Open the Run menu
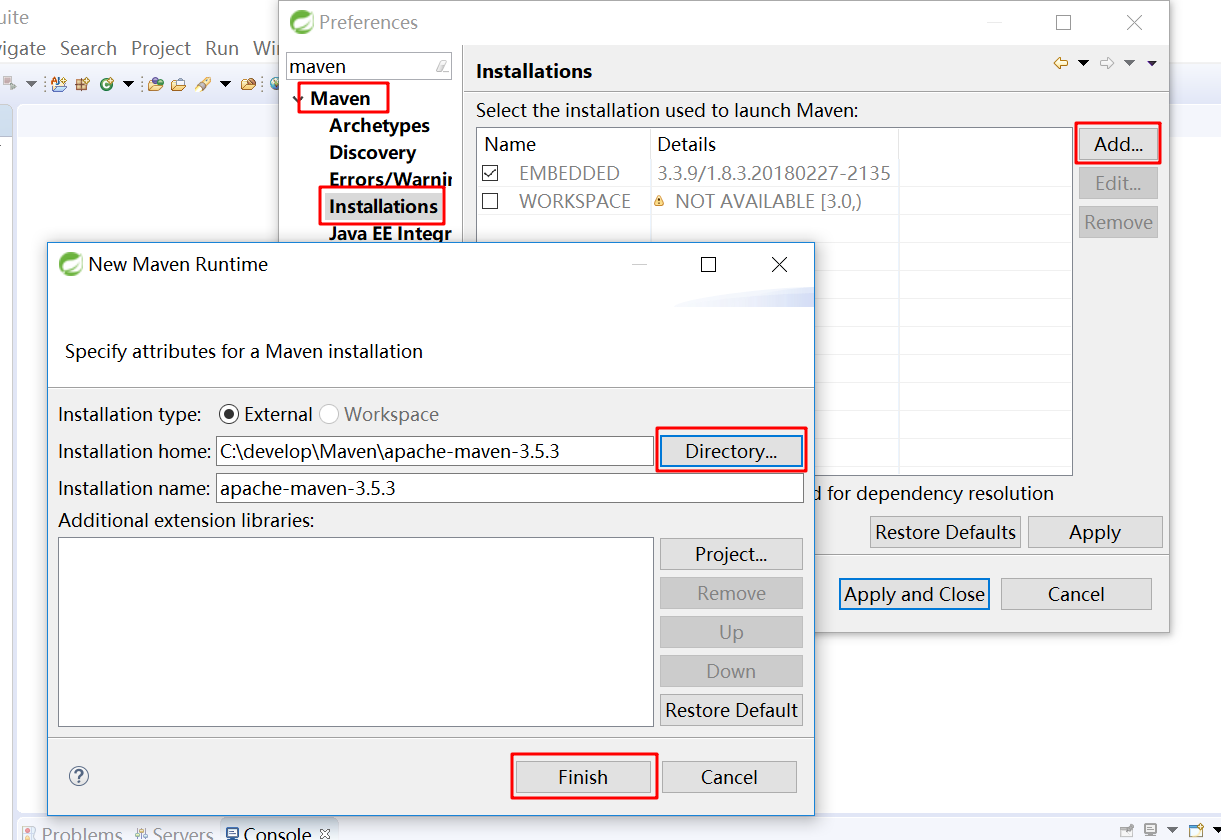This screenshot has height=840, width=1221. [x=222, y=48]
